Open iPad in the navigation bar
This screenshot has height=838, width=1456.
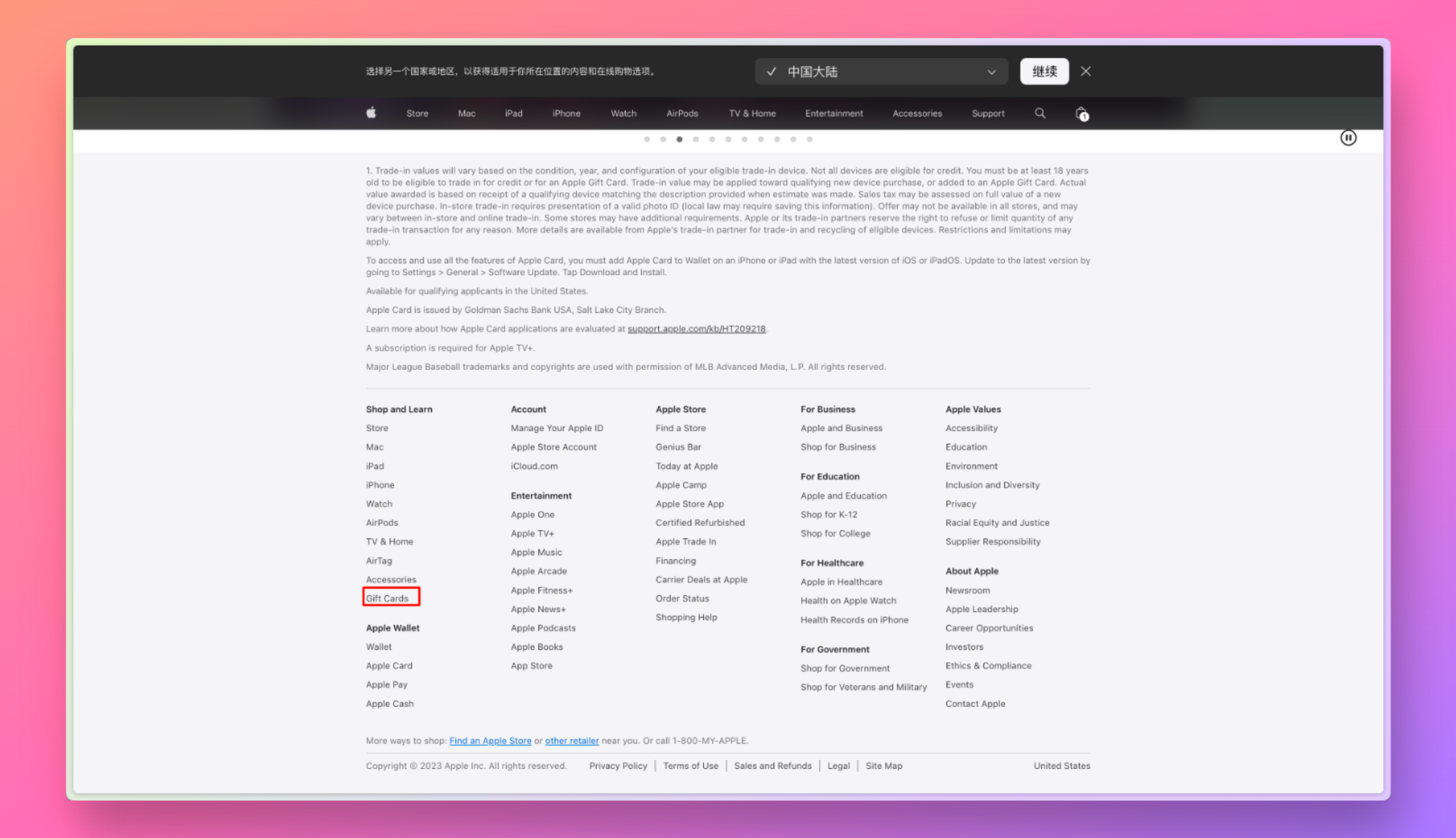[514, 114]
